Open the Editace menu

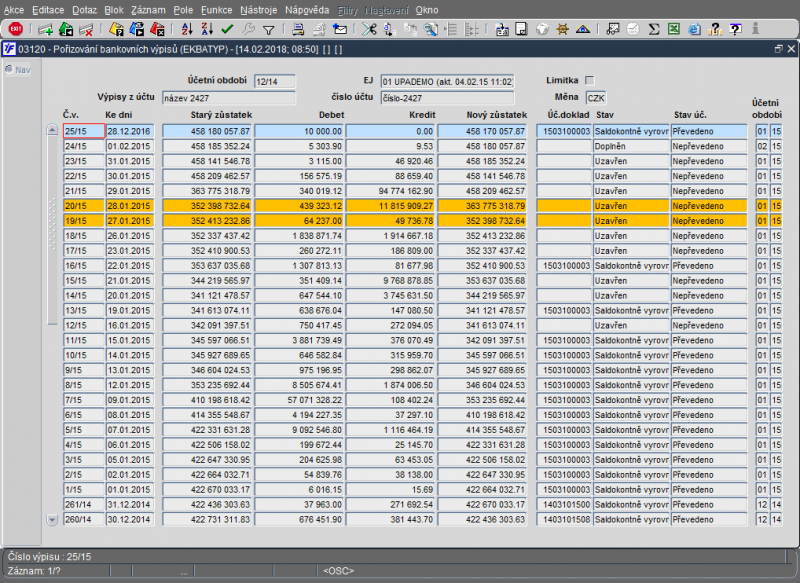point(48,8)
